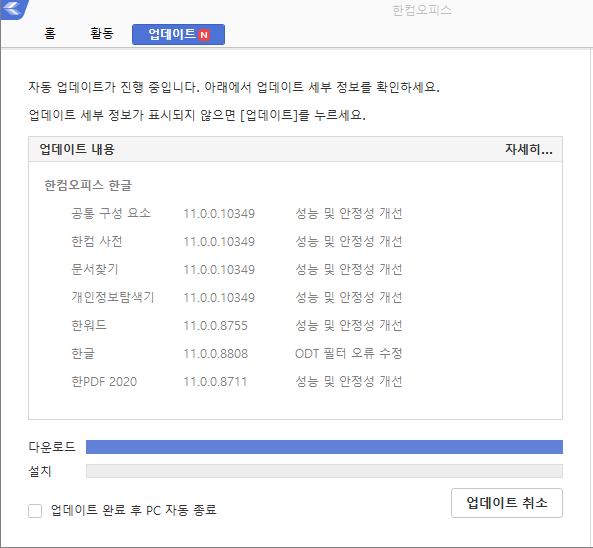This screenshot has height=548, width=593.
Task: Click version 11.0.0.8755 of 한워드
Action: click(x=216, y=326)
